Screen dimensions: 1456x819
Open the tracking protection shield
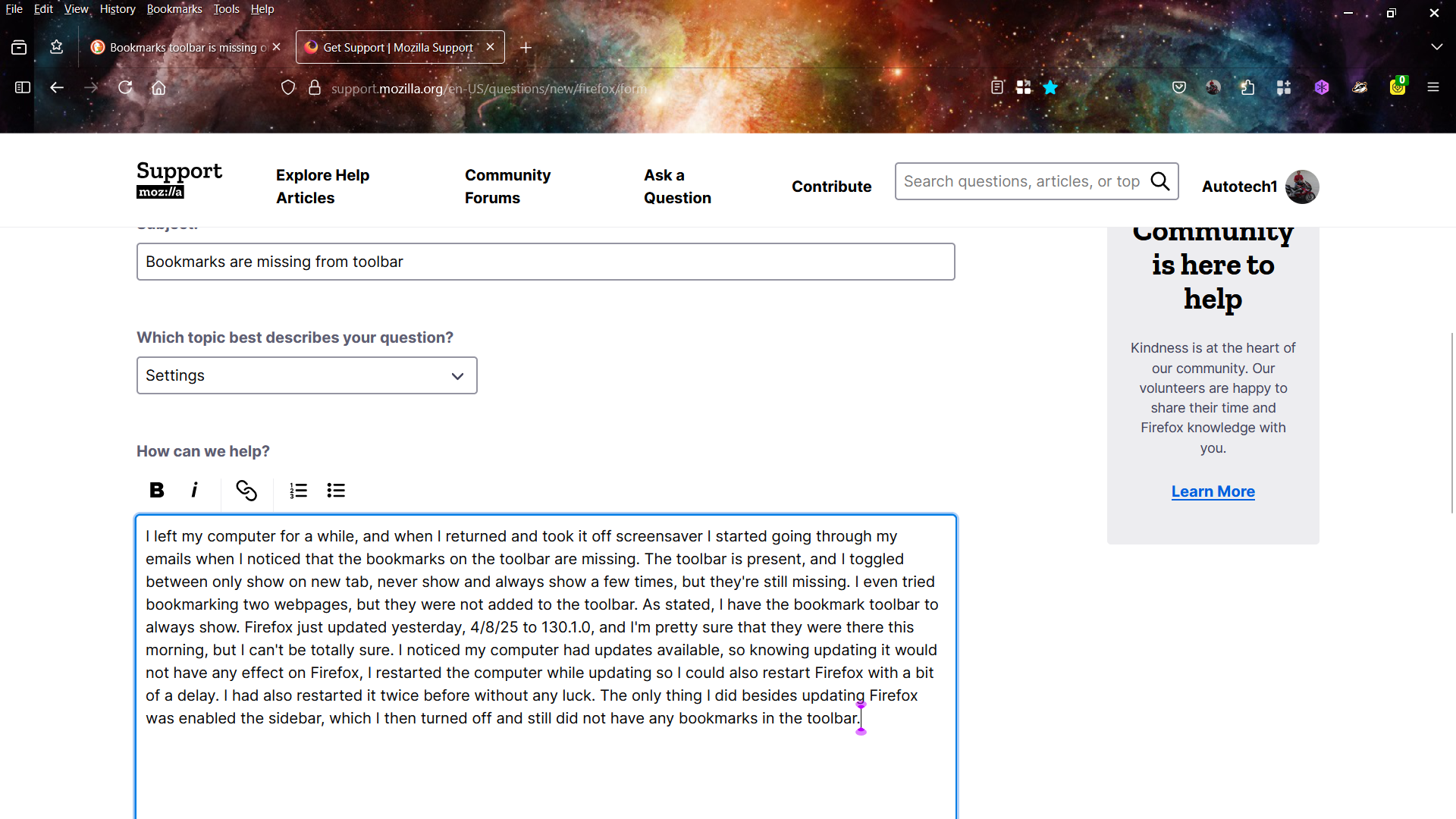288,88
